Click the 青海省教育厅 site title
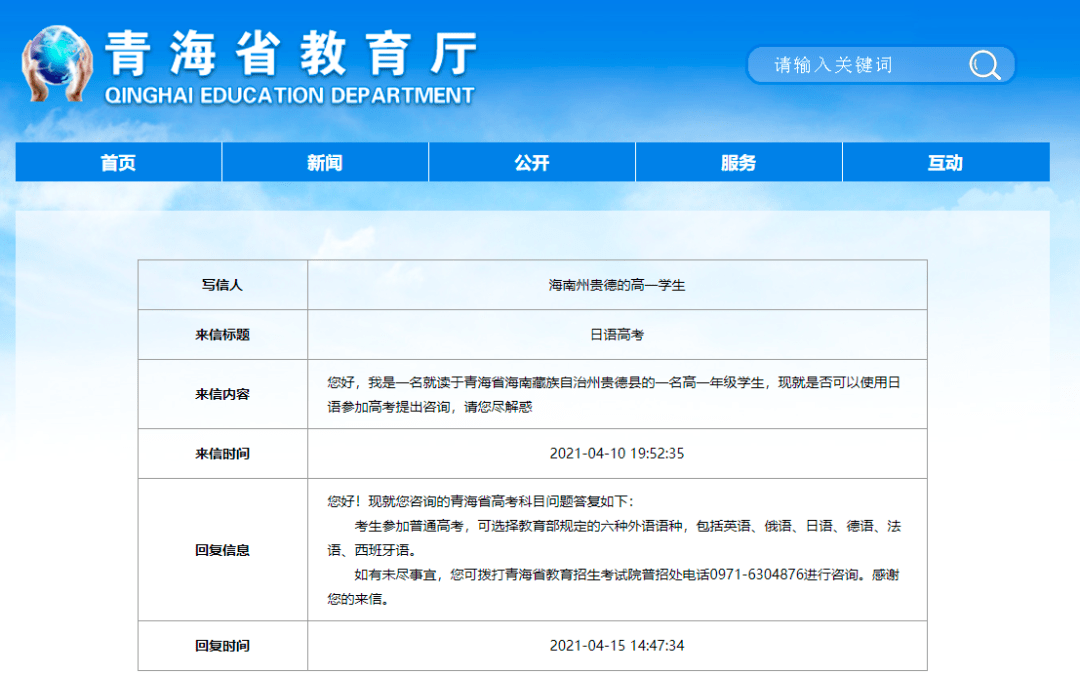The height and width of the screenshot is (674, 1080). pos(290,50)
